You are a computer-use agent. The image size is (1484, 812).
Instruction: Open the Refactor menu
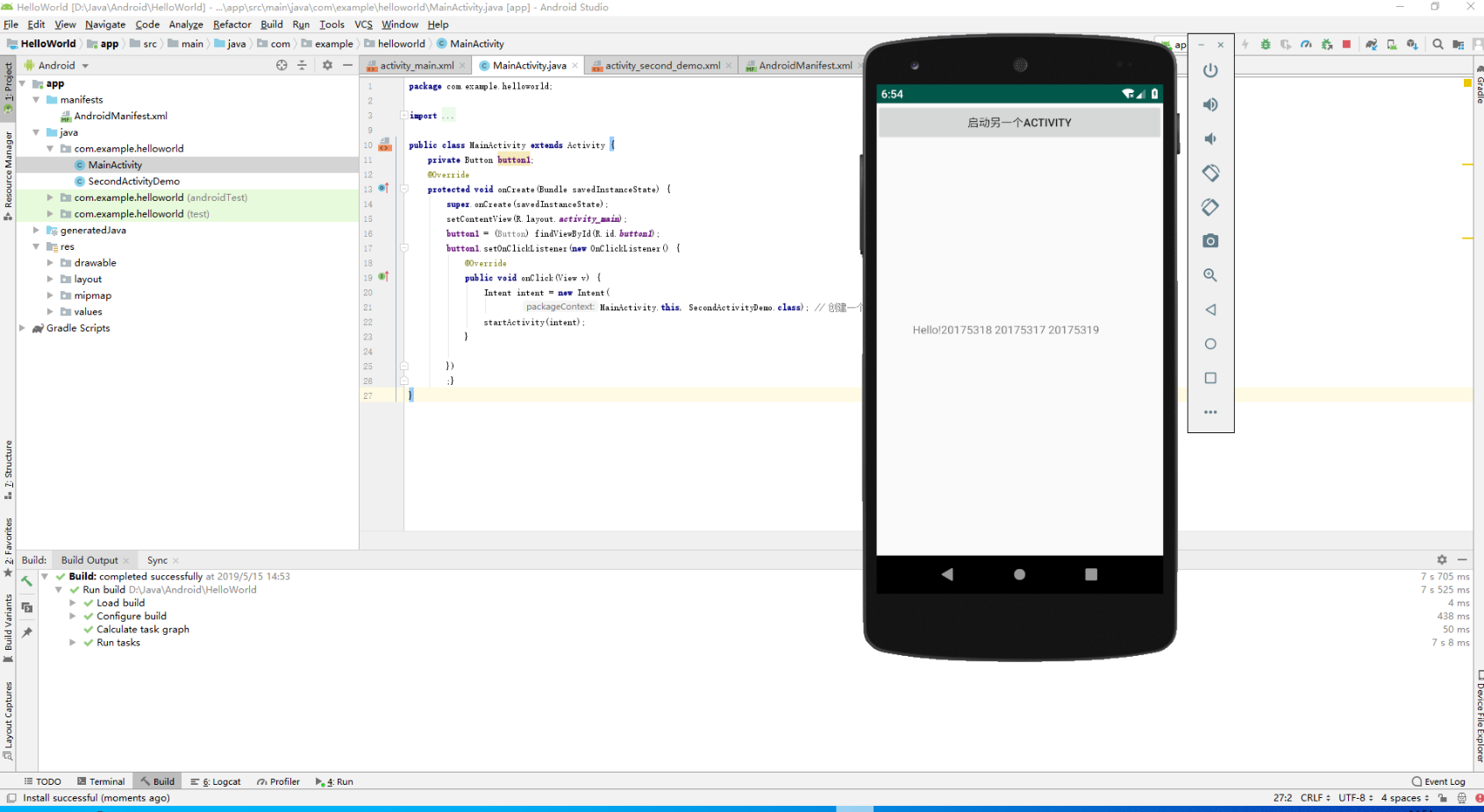pyautogui.click(x=232, y=25)
